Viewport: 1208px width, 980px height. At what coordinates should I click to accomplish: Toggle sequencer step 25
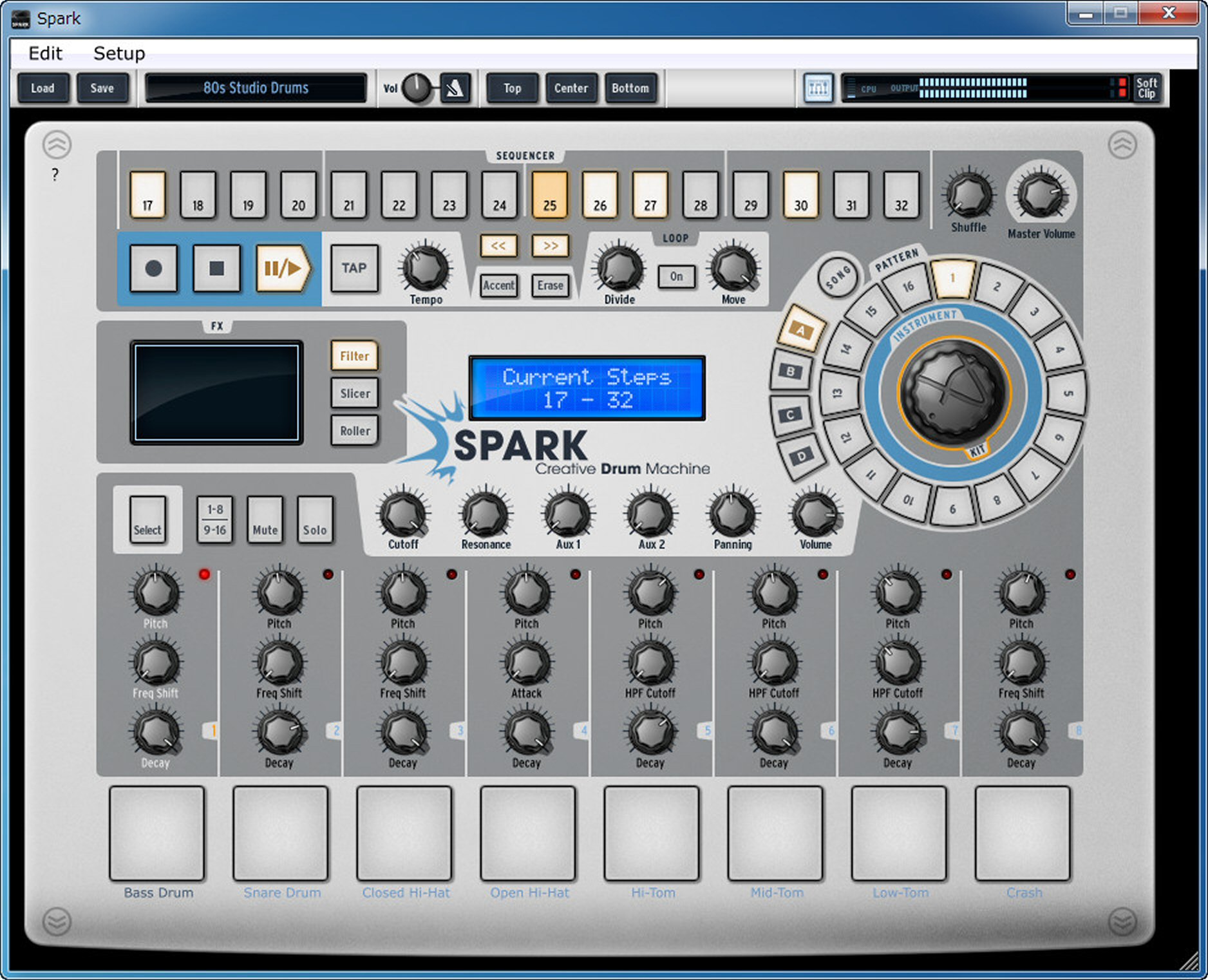click(549, 194)
